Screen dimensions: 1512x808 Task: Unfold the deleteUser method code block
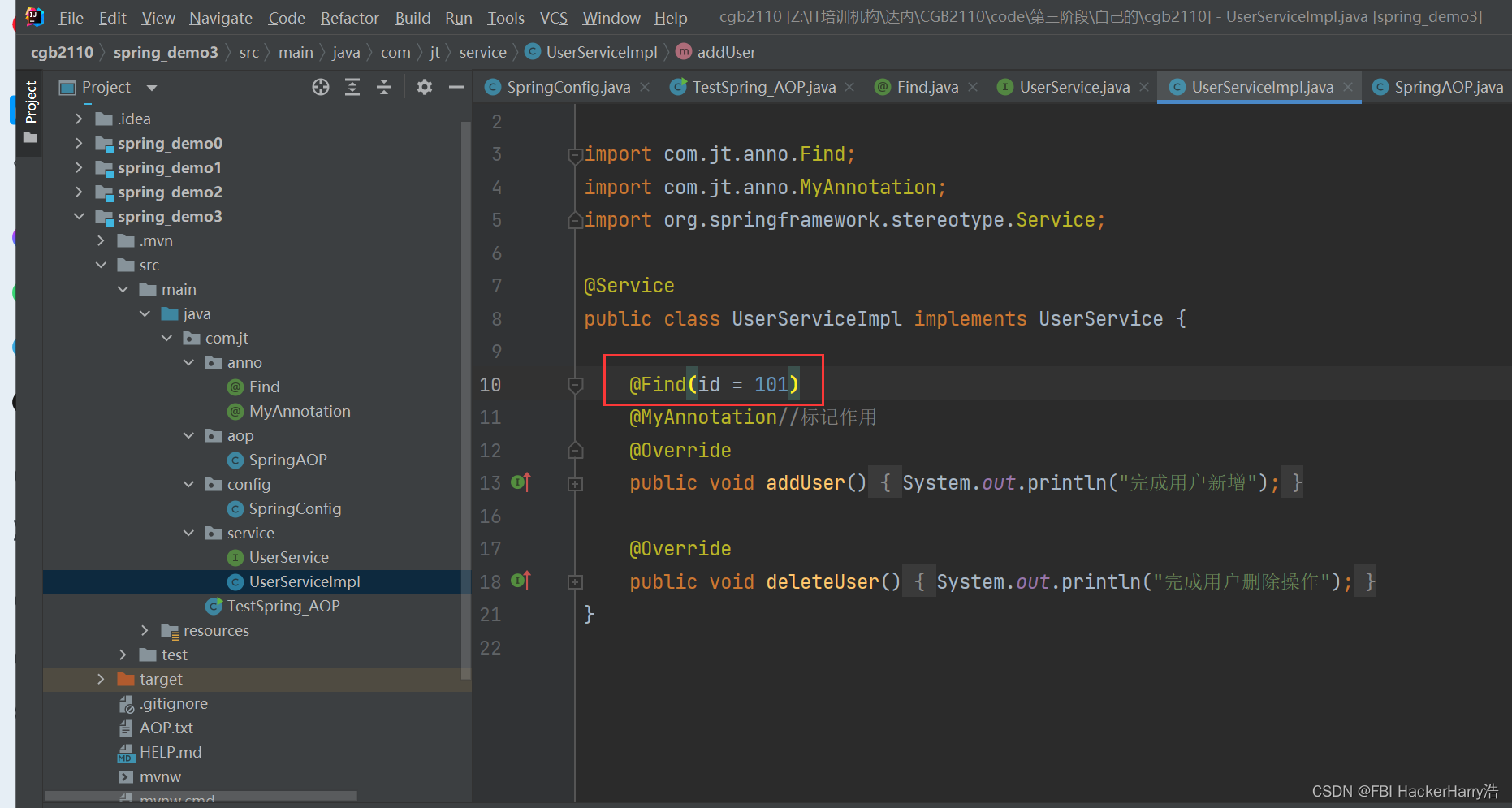[575, 582]
